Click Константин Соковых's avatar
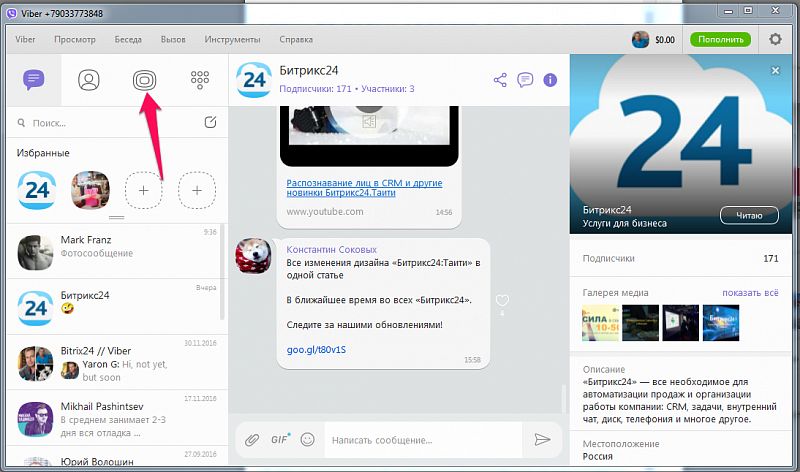The width and height of the screenshot is (800, 472). coord(253,256)
